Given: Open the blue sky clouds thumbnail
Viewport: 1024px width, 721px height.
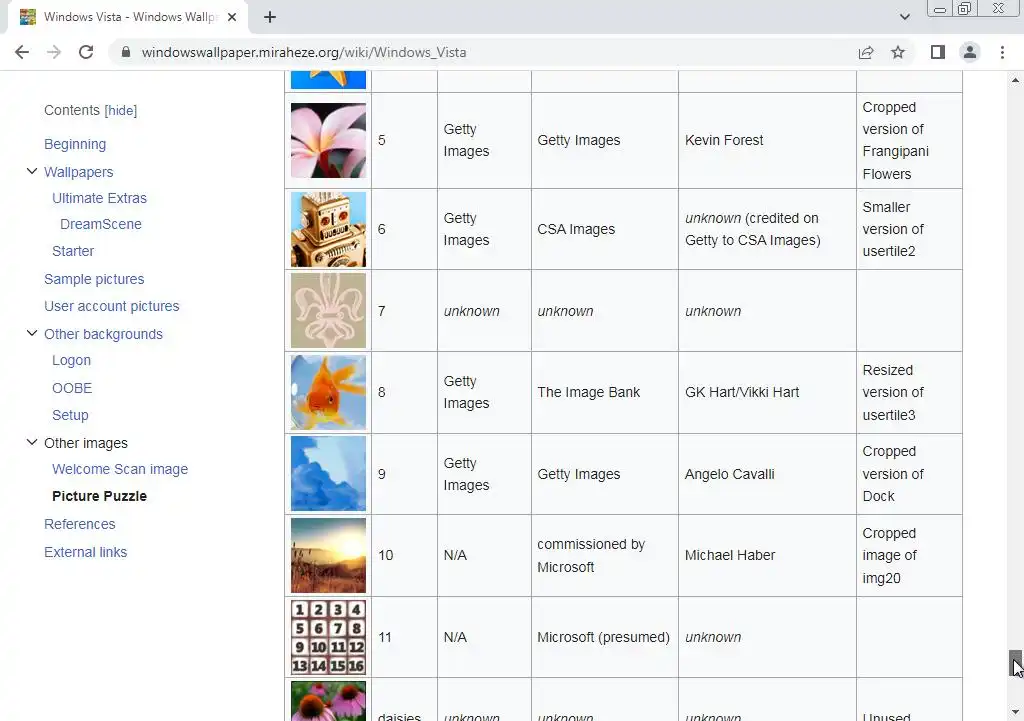Looking at the screenshot, I should pyautogui.click(x=328, y=474).
